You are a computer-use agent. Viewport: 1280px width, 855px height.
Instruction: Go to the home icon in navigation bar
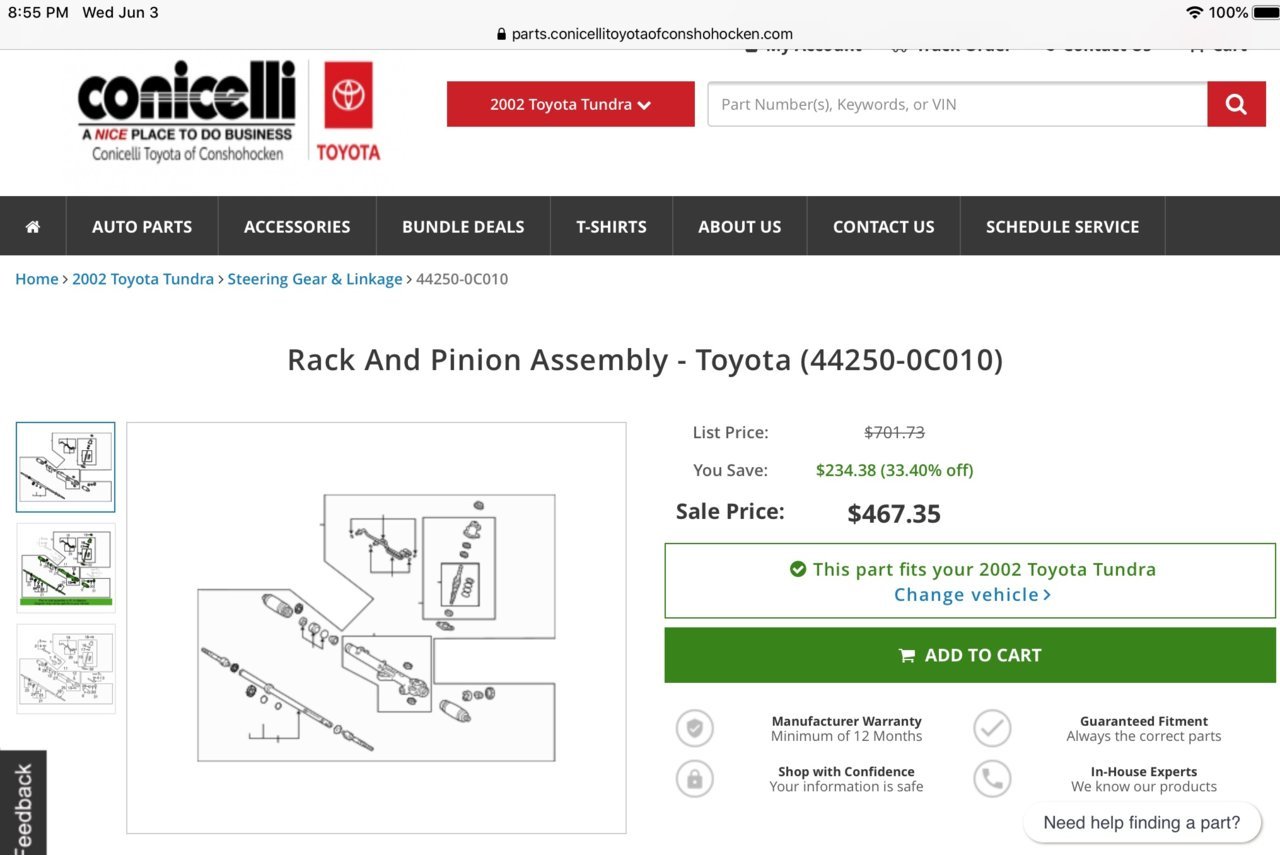(33, 226)
